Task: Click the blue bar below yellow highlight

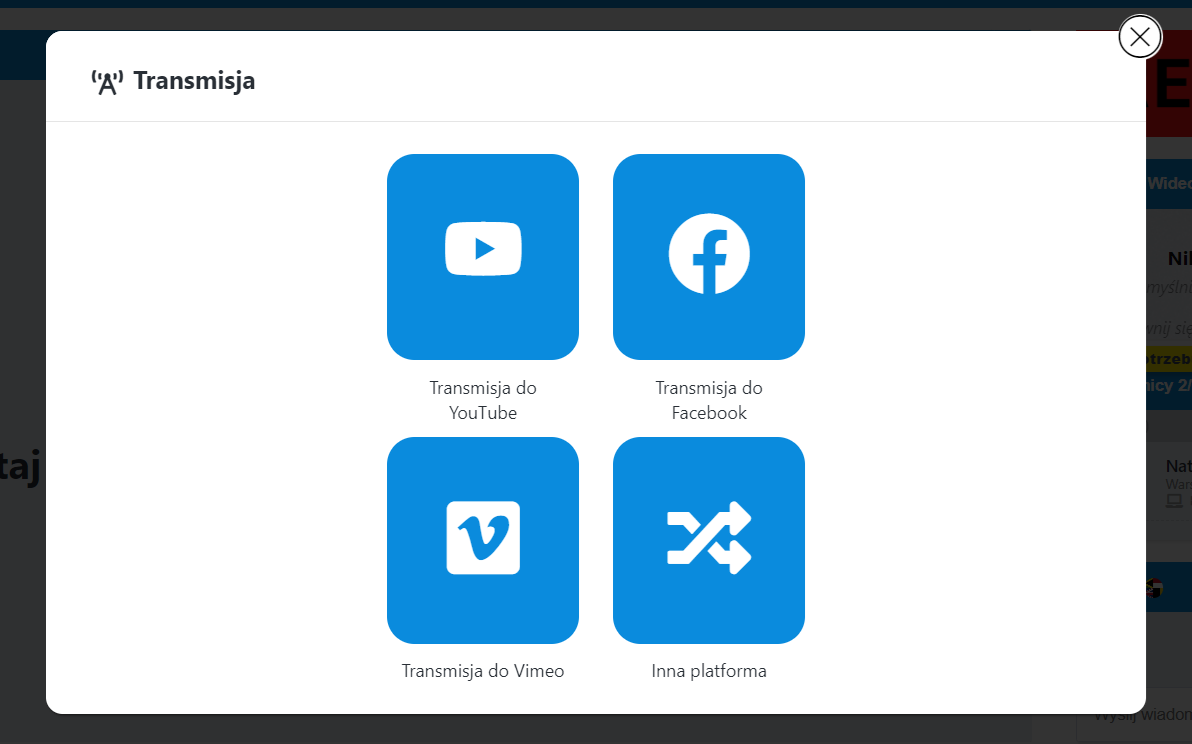Action: pyautogui.click(x=1168, y=385)
